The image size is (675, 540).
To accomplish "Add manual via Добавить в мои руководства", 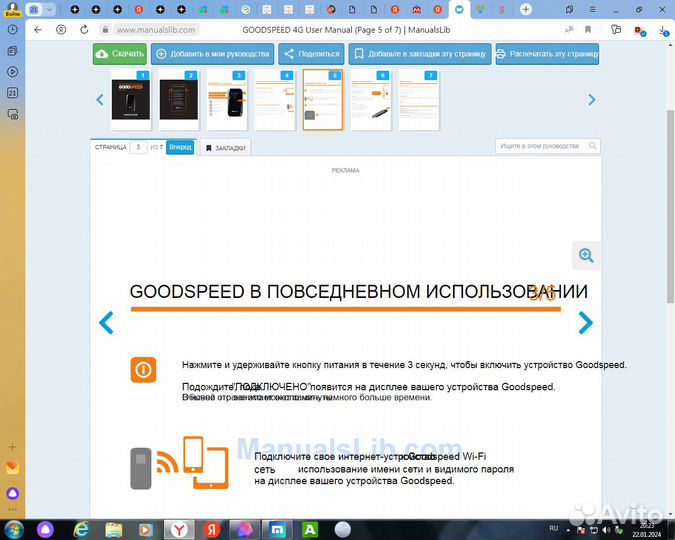I will coord(213,54).
